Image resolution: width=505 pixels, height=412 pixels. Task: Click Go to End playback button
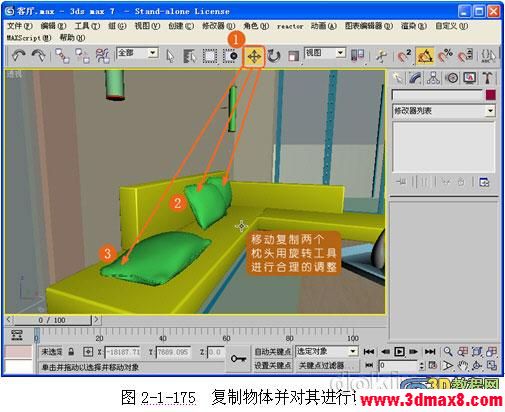pyautogui.click(x=430, y=352)
